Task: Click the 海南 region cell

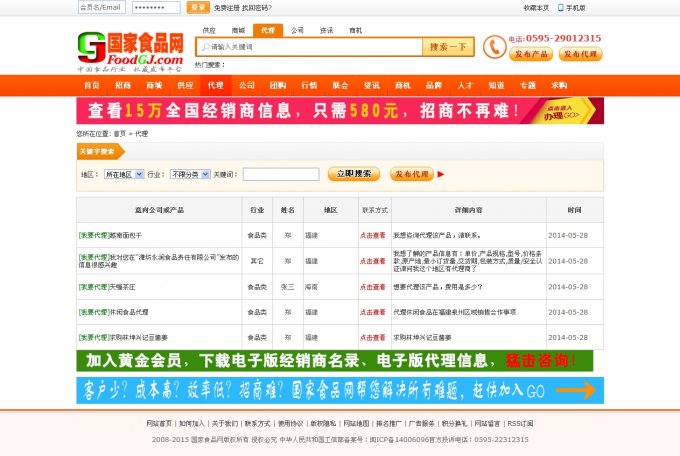Action: [x=311, y=287]
